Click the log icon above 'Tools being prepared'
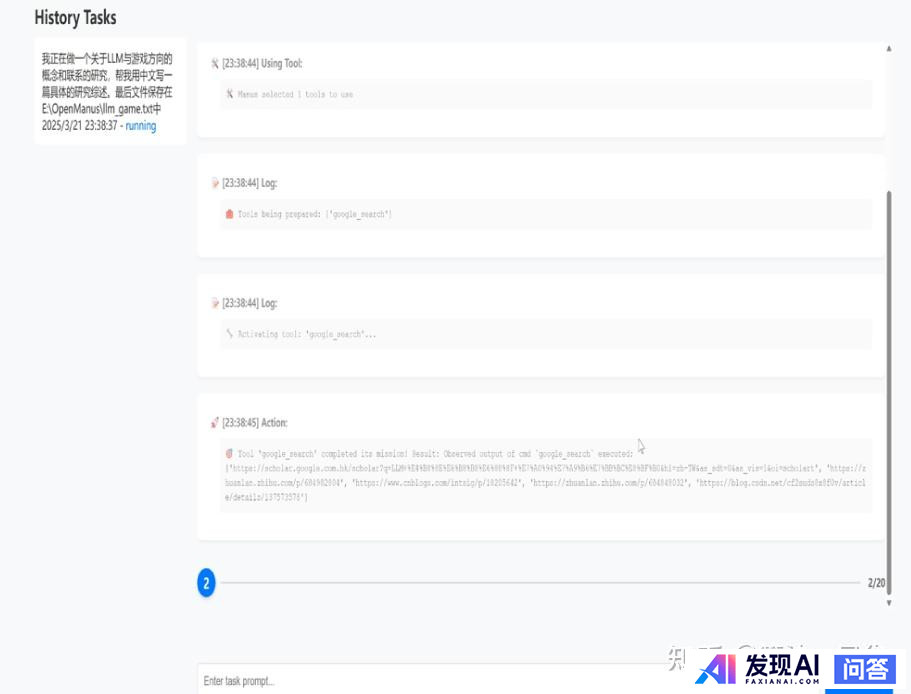The image size is (911, 694). click(x=214, y=183)
